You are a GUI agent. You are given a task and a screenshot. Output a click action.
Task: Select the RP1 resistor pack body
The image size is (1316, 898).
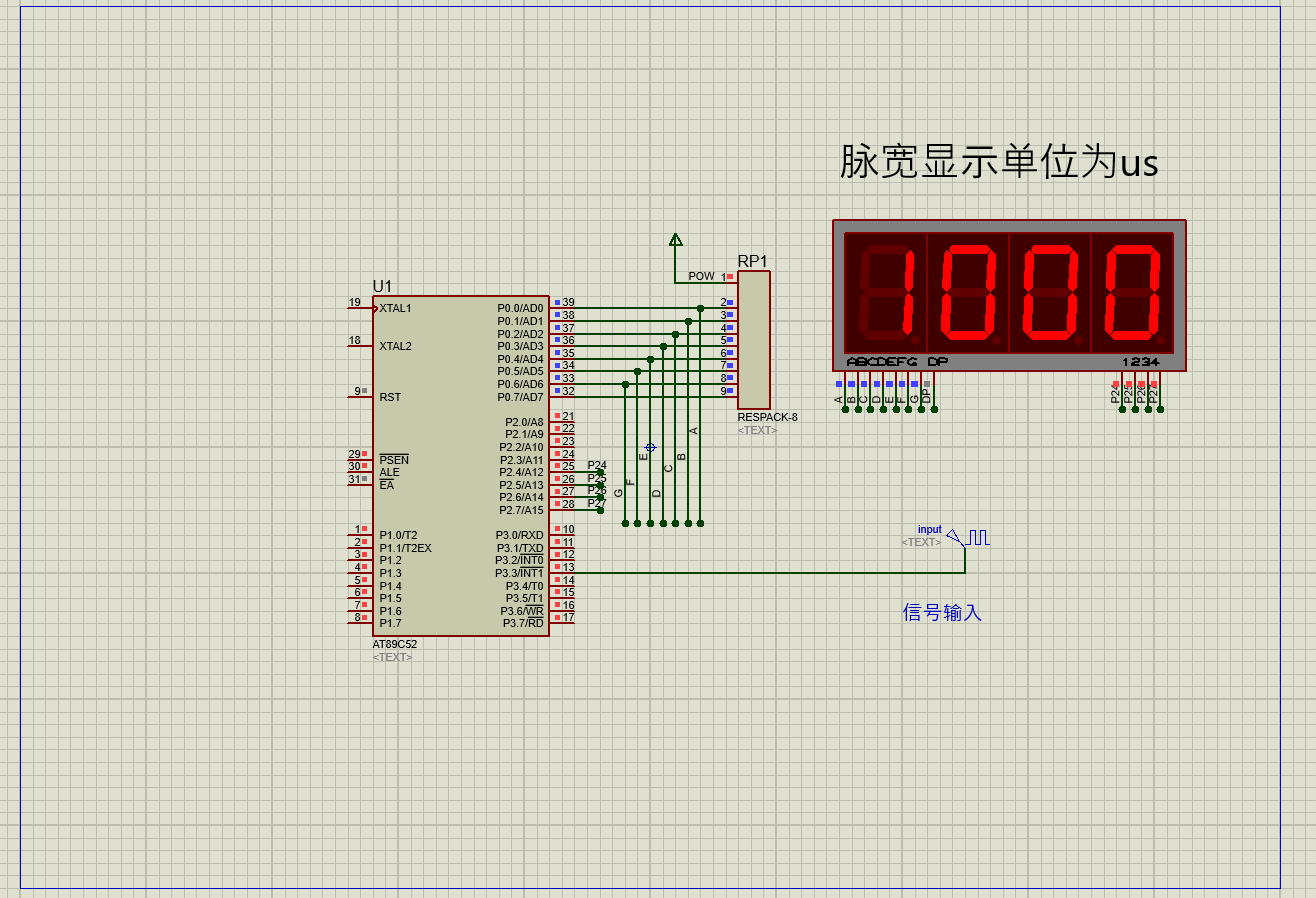pyautogui.click(x=754, y=340)
